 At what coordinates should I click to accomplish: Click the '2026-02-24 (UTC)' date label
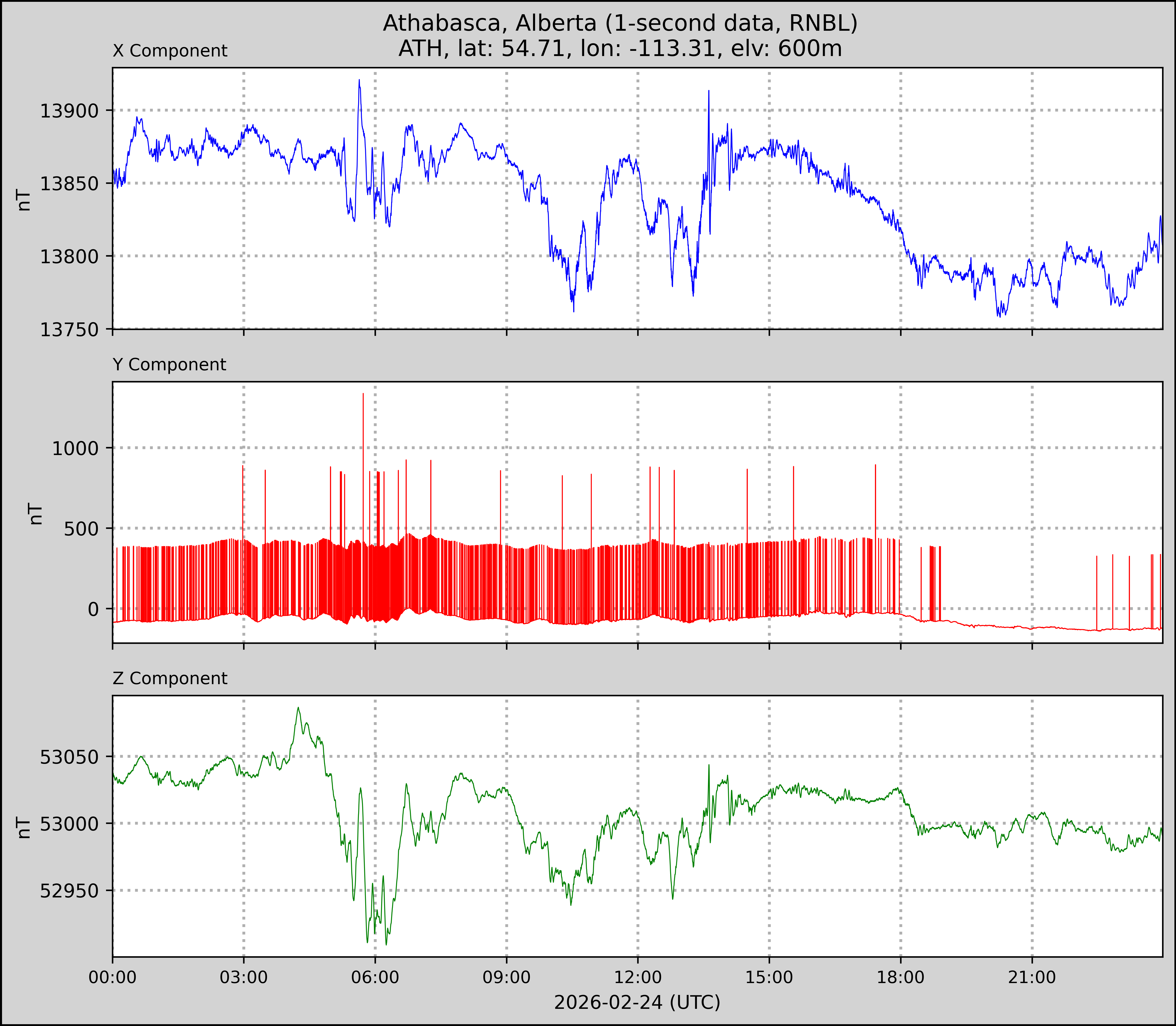coord(637,1003)
